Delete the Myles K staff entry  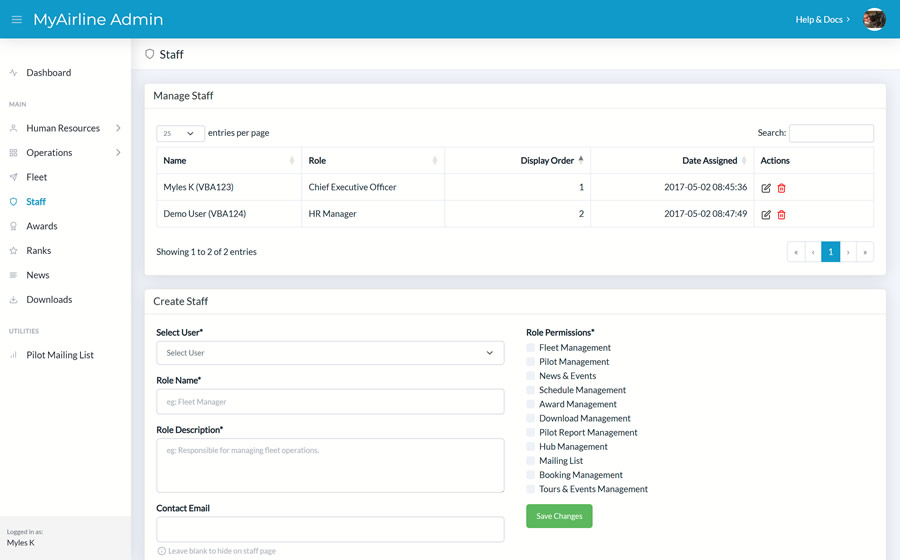point(781,188)
